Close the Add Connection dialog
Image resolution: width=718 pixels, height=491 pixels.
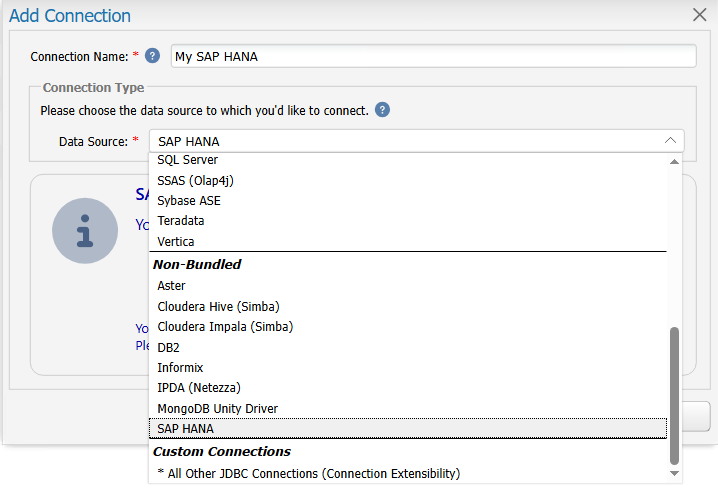click(x=699, y=15)
